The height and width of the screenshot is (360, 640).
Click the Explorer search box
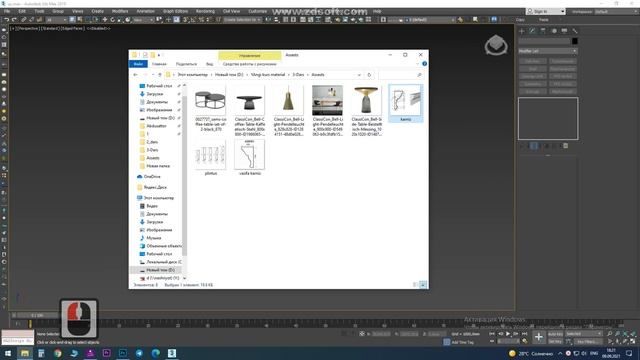(x=401, y=75)
